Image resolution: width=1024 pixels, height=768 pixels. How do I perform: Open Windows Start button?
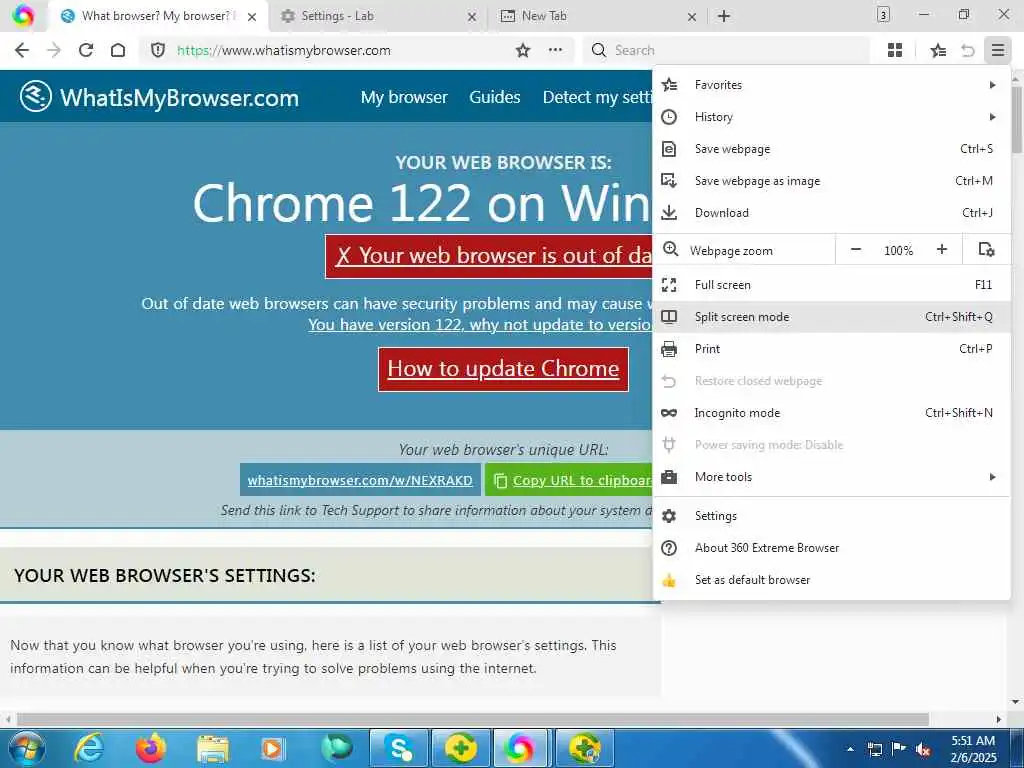pyautogui.click(x=25, y=748)
